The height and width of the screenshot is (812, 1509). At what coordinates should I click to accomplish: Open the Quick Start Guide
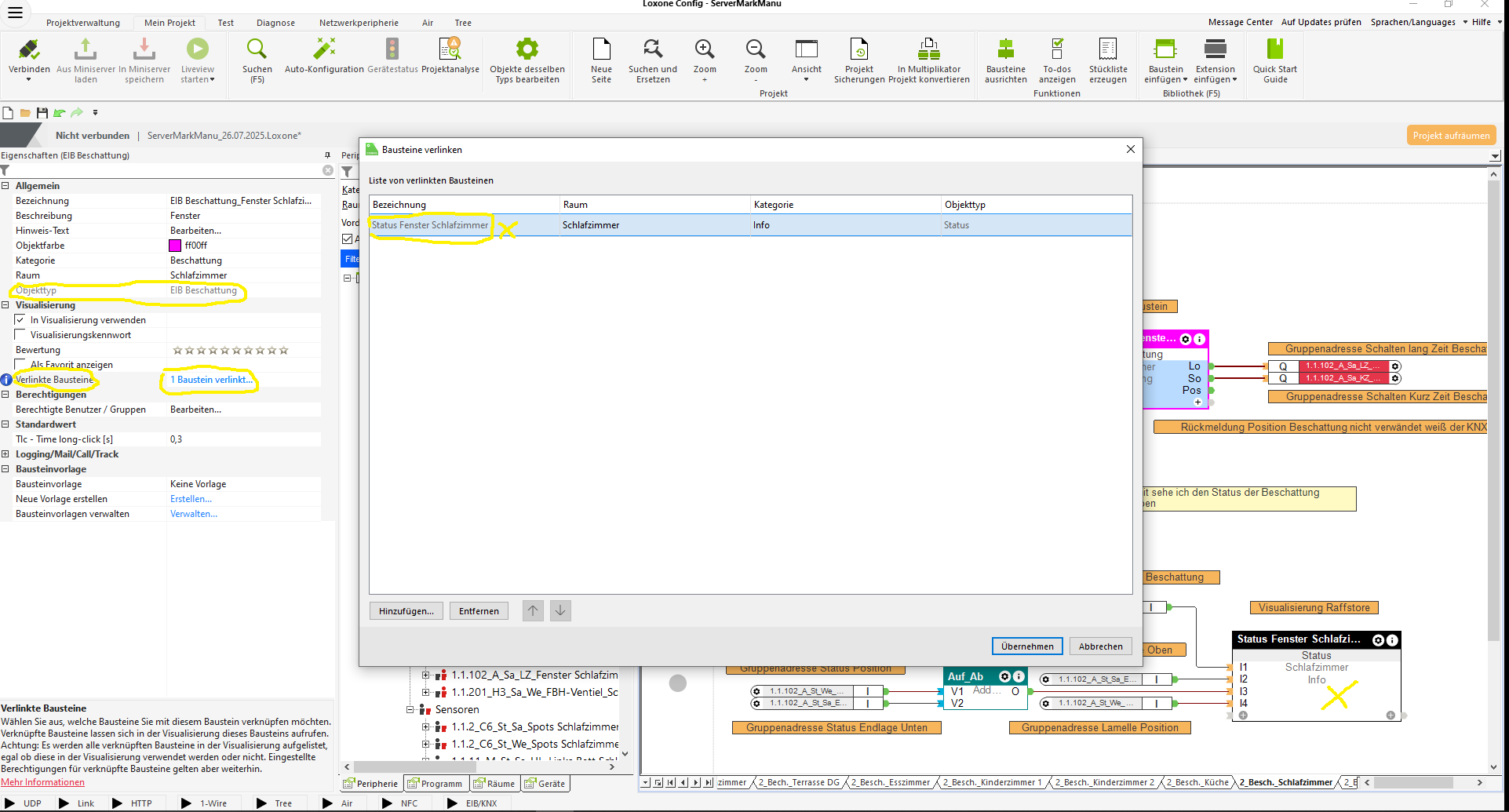click(1274, 50)
